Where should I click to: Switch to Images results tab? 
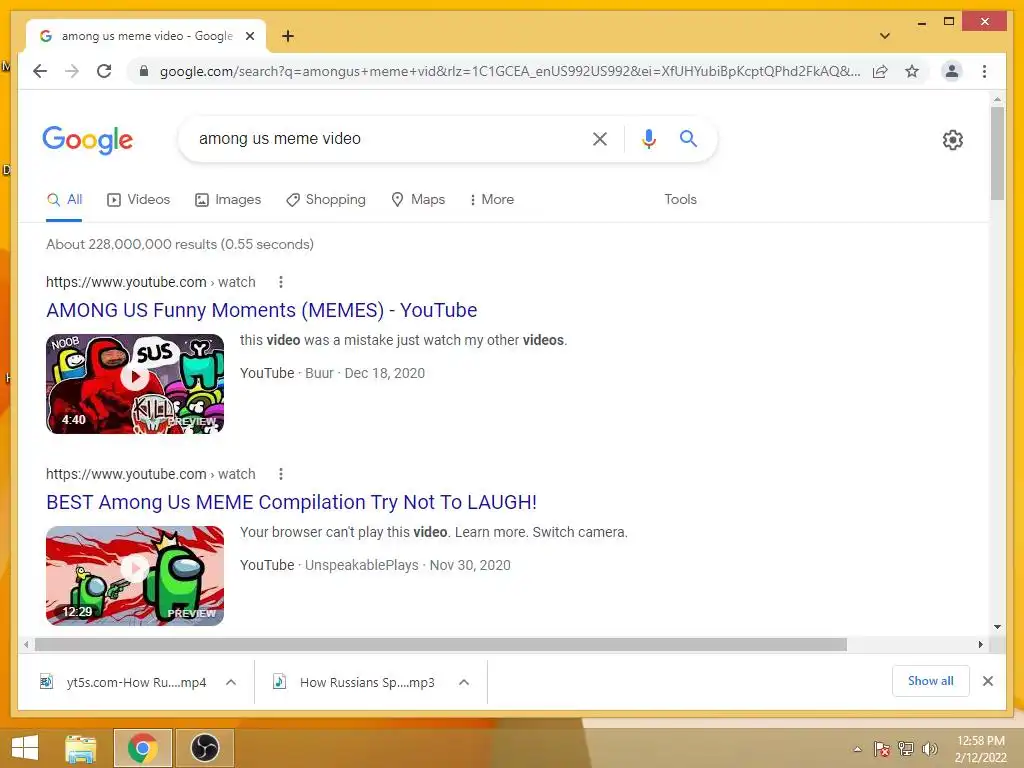[228, 200]
